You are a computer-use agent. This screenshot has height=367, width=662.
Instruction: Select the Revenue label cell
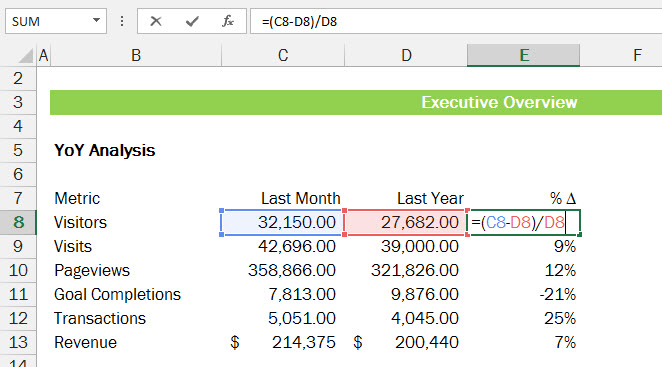tap(136, 343)
